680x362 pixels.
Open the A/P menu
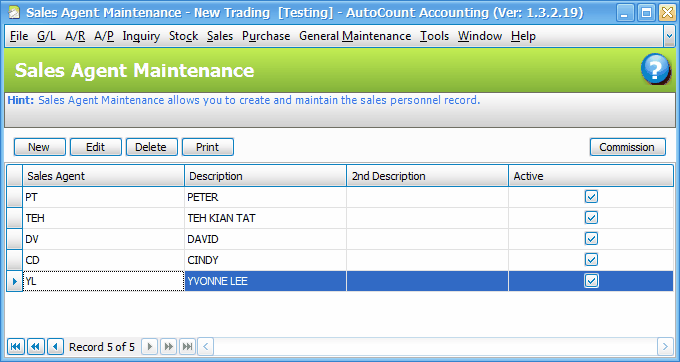coord(104,36)
